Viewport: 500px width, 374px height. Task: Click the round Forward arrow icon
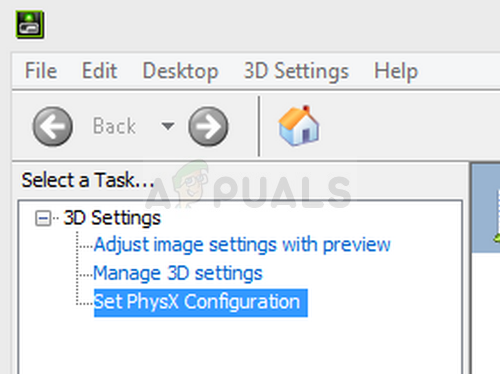[208, 126]
